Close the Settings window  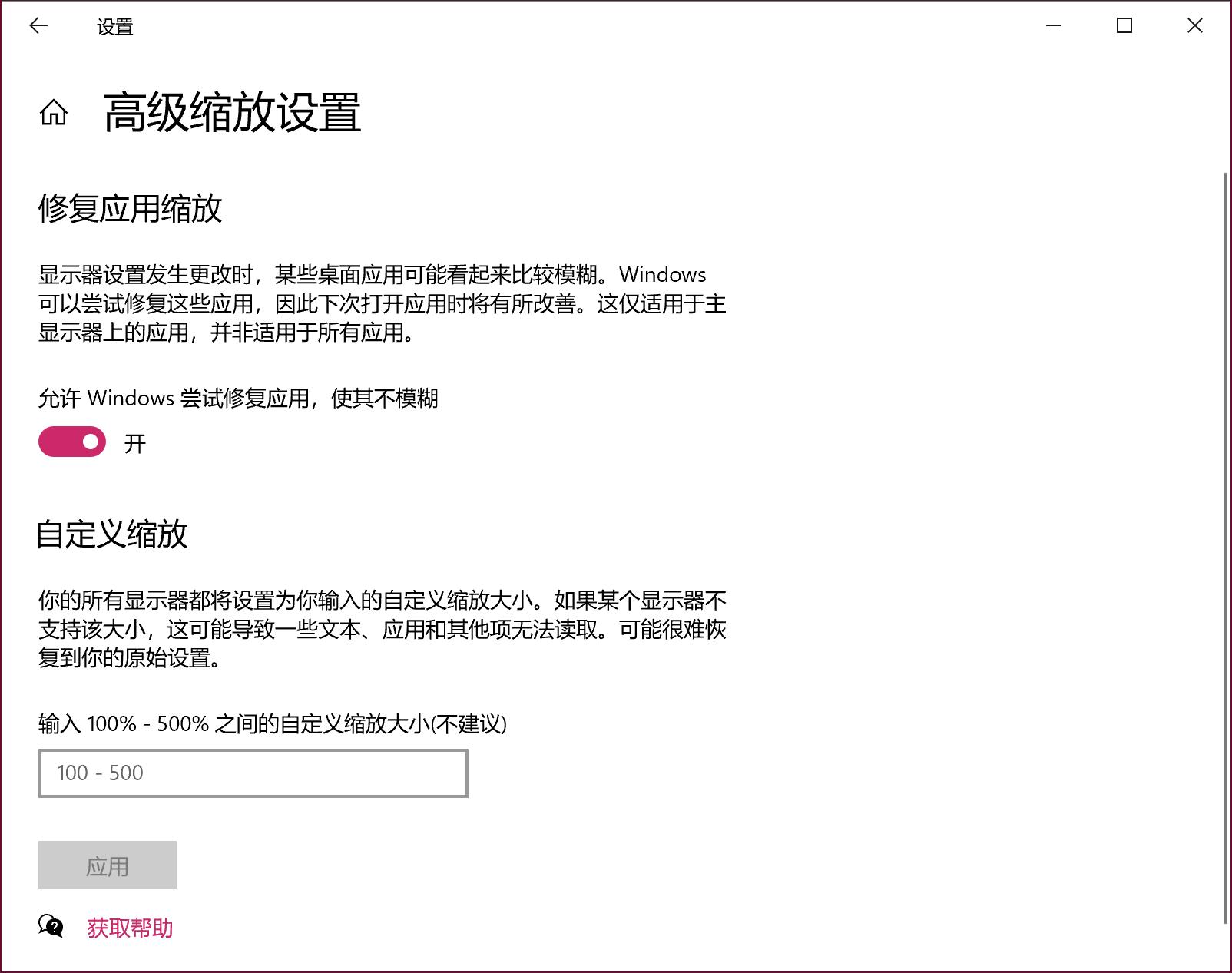[x=1195, y=25]
